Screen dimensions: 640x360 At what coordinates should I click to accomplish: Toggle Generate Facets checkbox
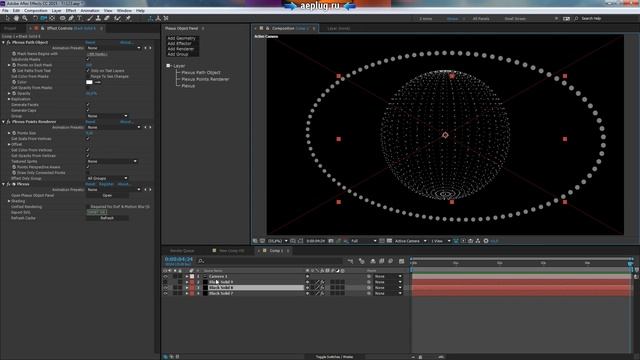point(88,104)
